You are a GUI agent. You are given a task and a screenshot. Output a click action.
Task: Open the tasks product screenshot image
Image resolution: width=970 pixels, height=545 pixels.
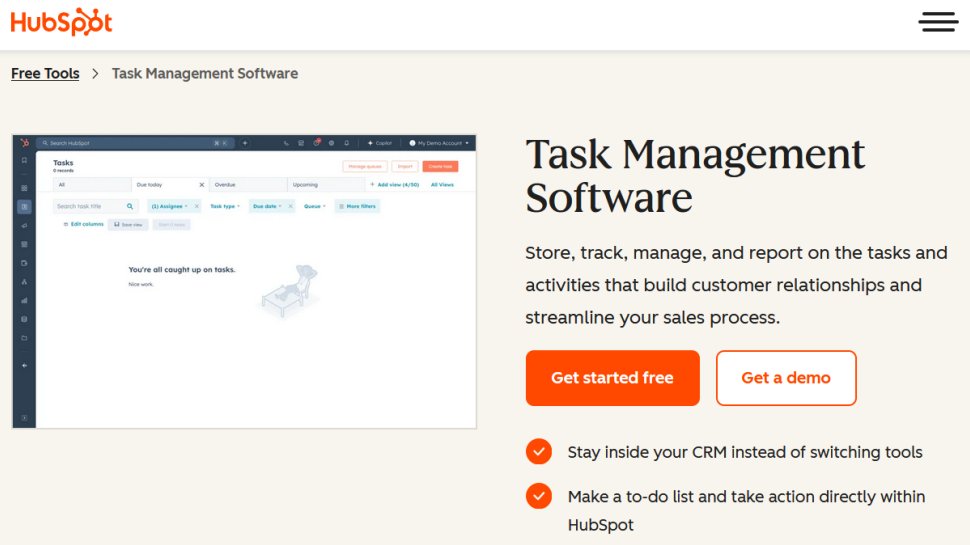(x=244, y=281)
